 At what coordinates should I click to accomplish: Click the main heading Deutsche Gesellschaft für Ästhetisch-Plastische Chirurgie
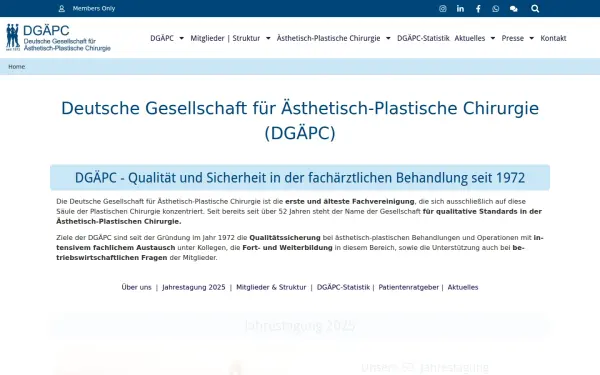(300, 121)
